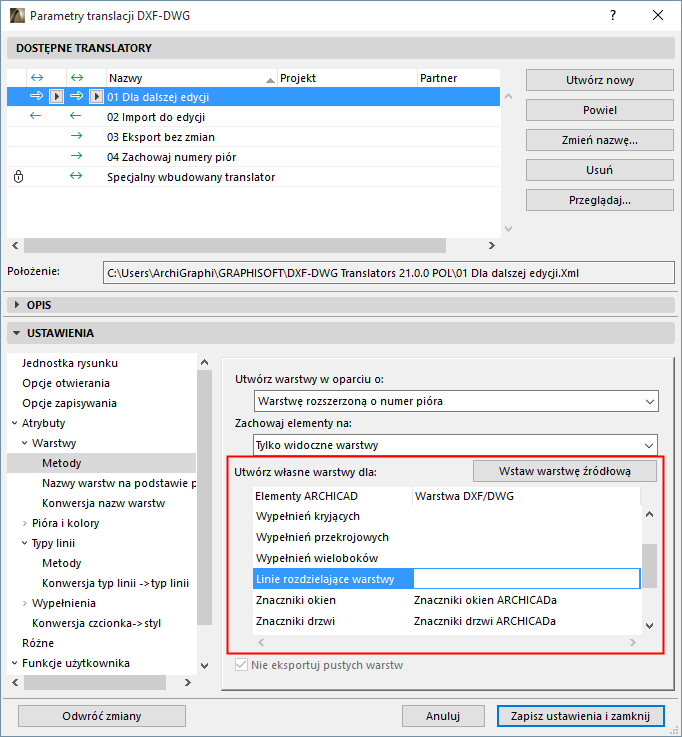Click the blue import/export header arrow icon

click(37, 78)
